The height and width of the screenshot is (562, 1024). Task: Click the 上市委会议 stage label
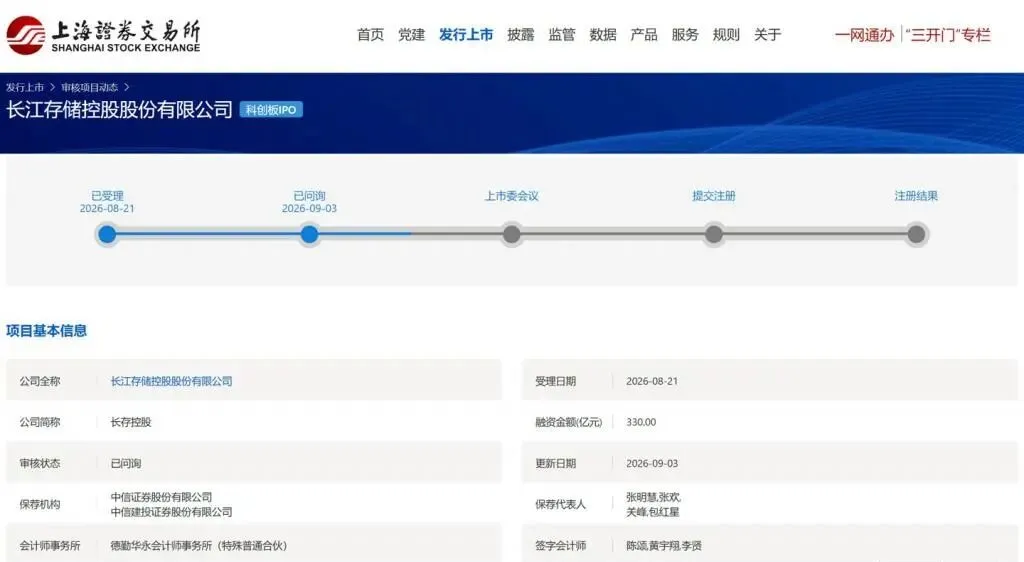tap(511, 196)
